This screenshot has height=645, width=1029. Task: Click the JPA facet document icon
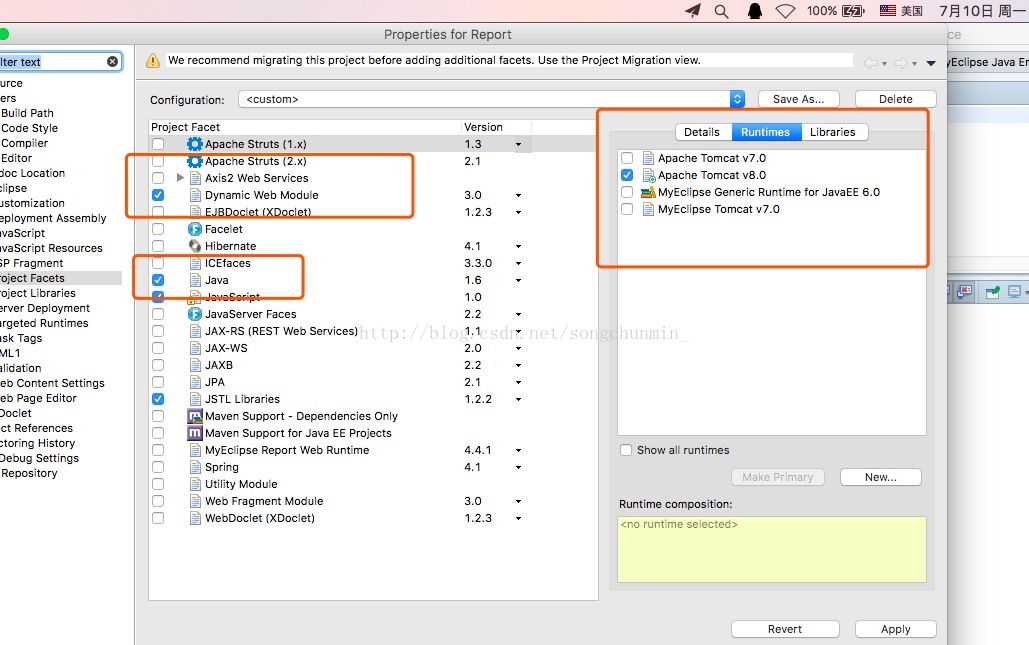[x=195, y=382]
